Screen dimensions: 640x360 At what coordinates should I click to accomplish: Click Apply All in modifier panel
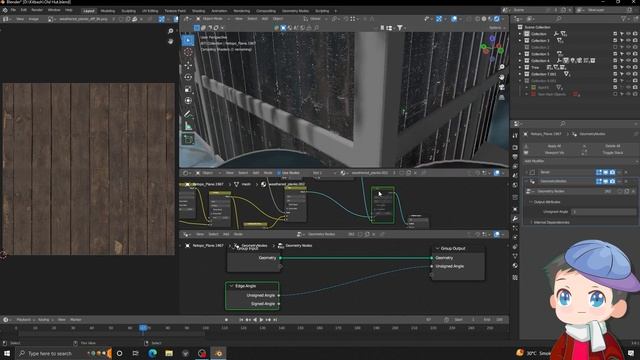pos(553,146)
